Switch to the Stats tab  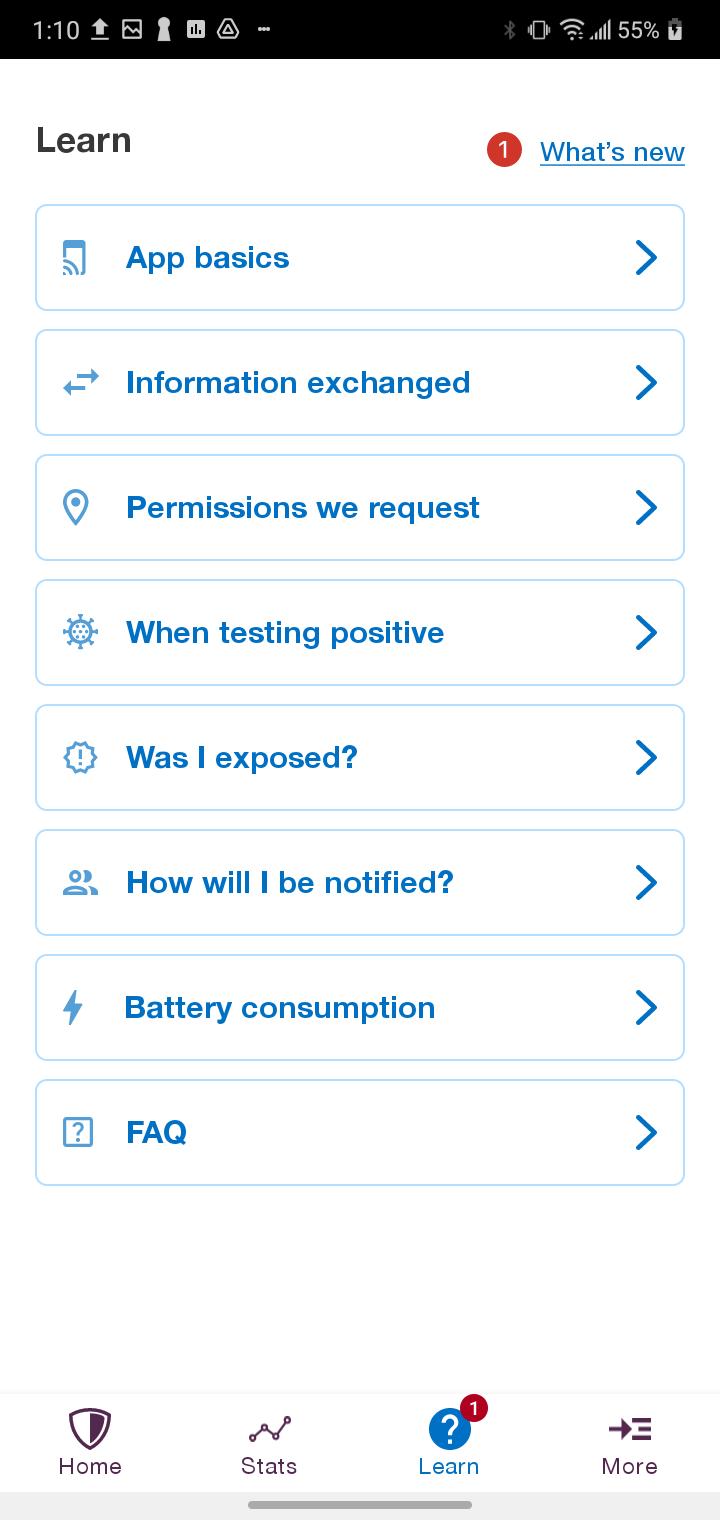[269, 1443]
